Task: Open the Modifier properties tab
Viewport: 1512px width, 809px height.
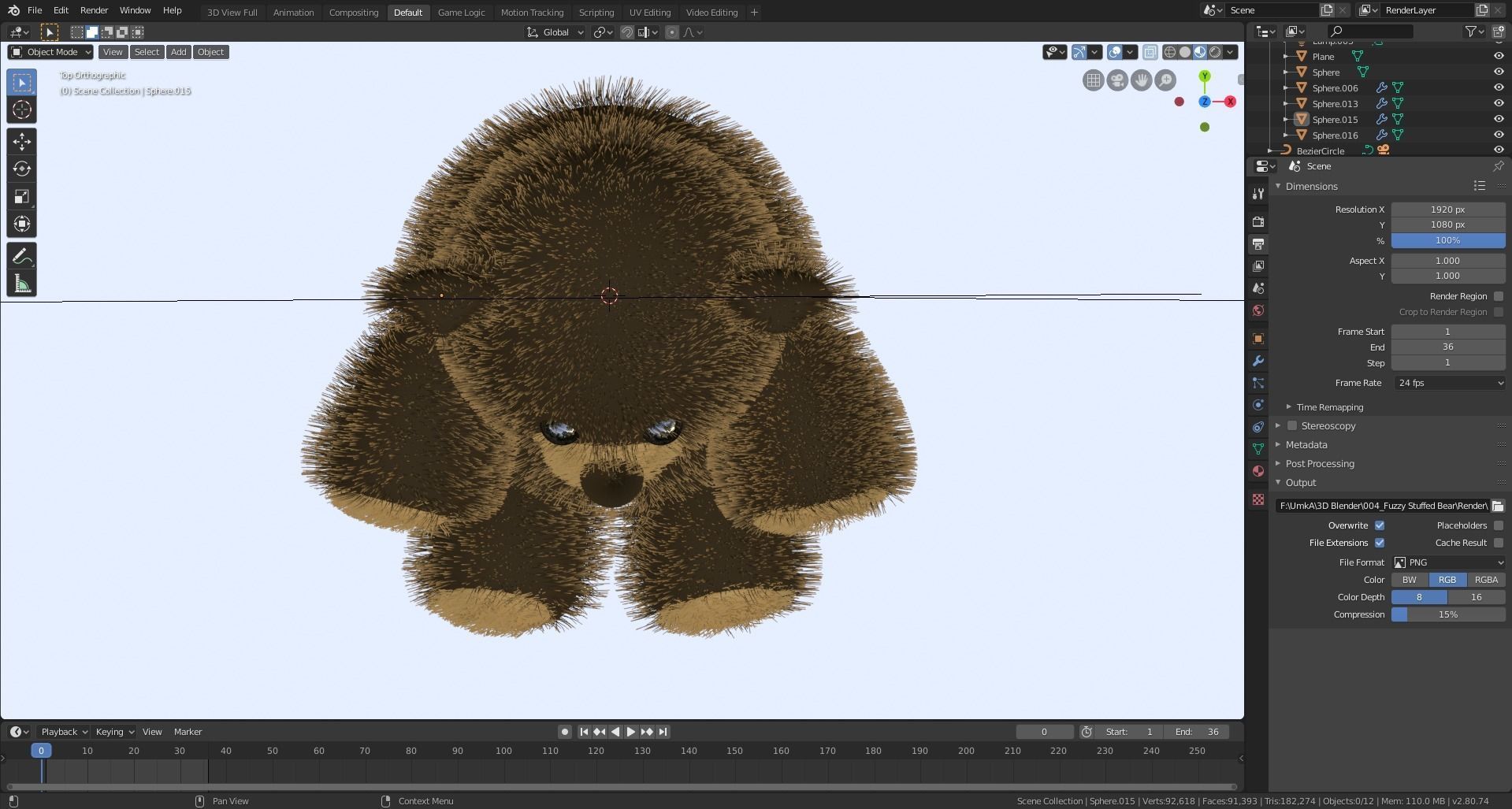Action: 1258,361
